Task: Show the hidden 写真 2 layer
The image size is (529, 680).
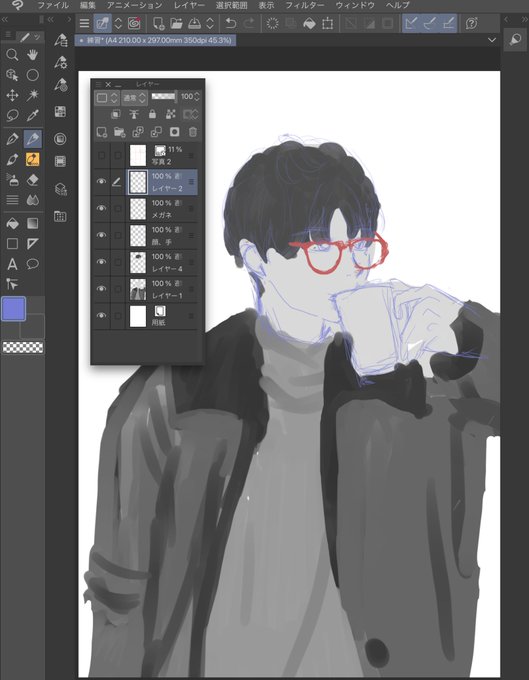Action: [x=101, y=155]
